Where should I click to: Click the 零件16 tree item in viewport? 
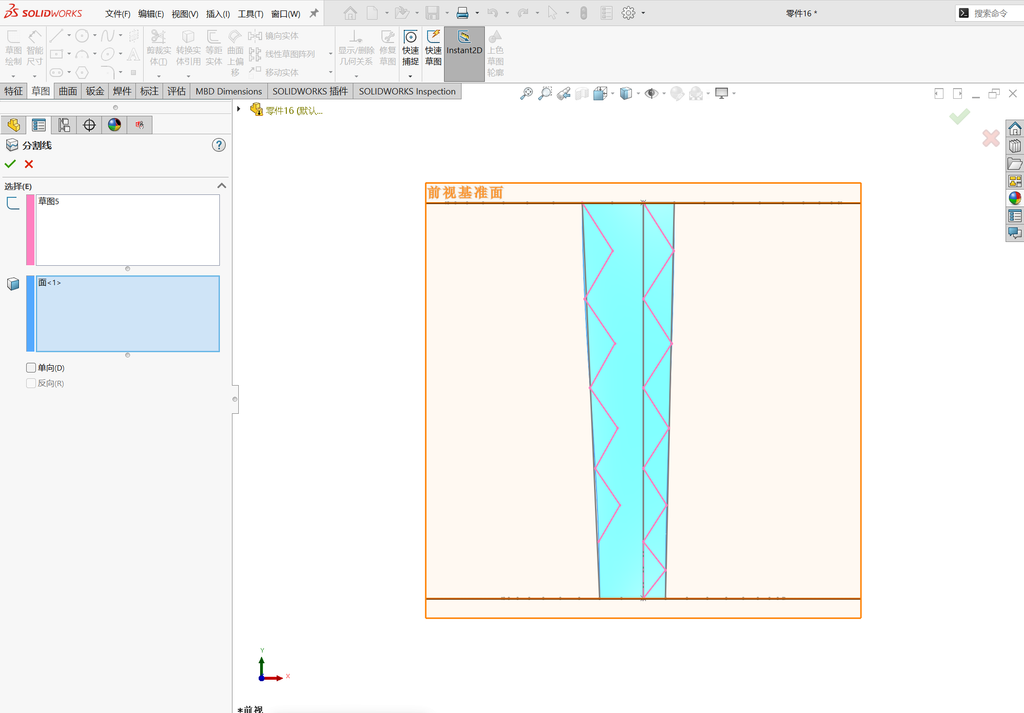[x=287, y=110]
